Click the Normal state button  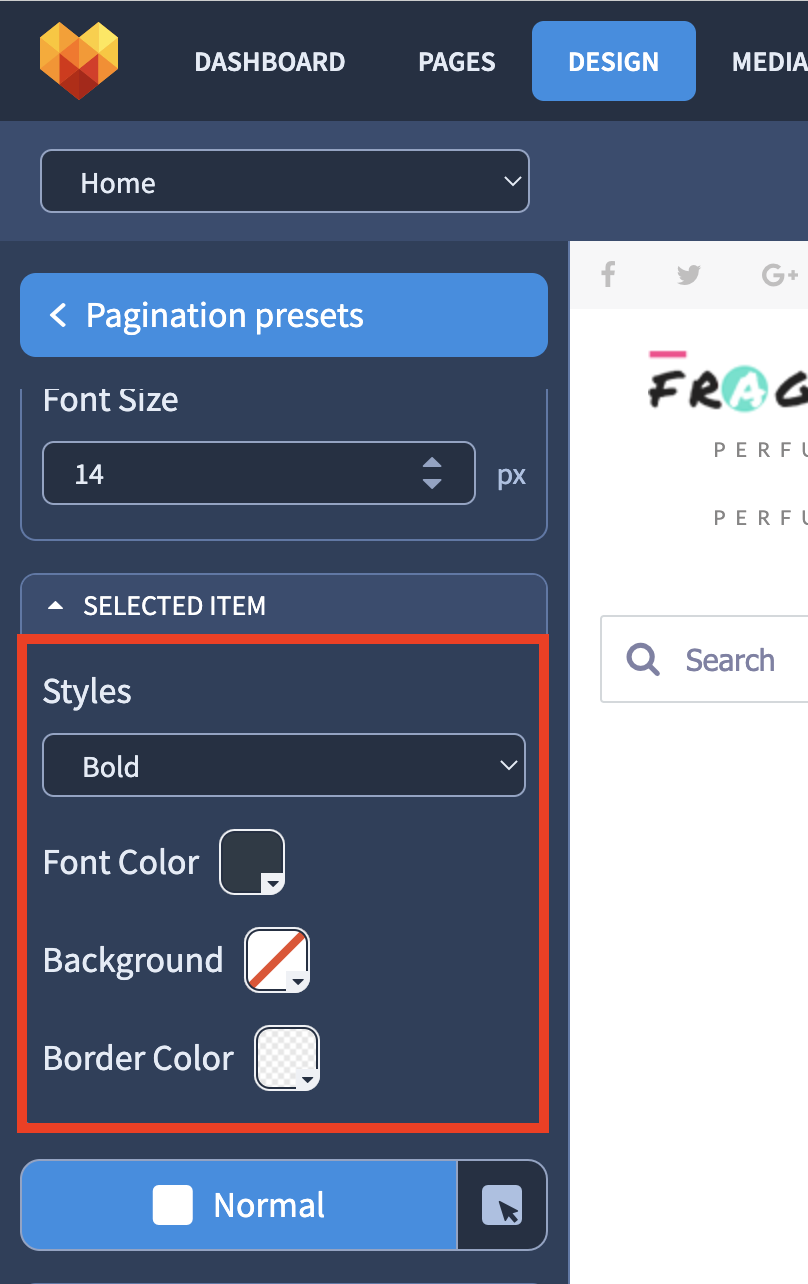coord(239,1205)
